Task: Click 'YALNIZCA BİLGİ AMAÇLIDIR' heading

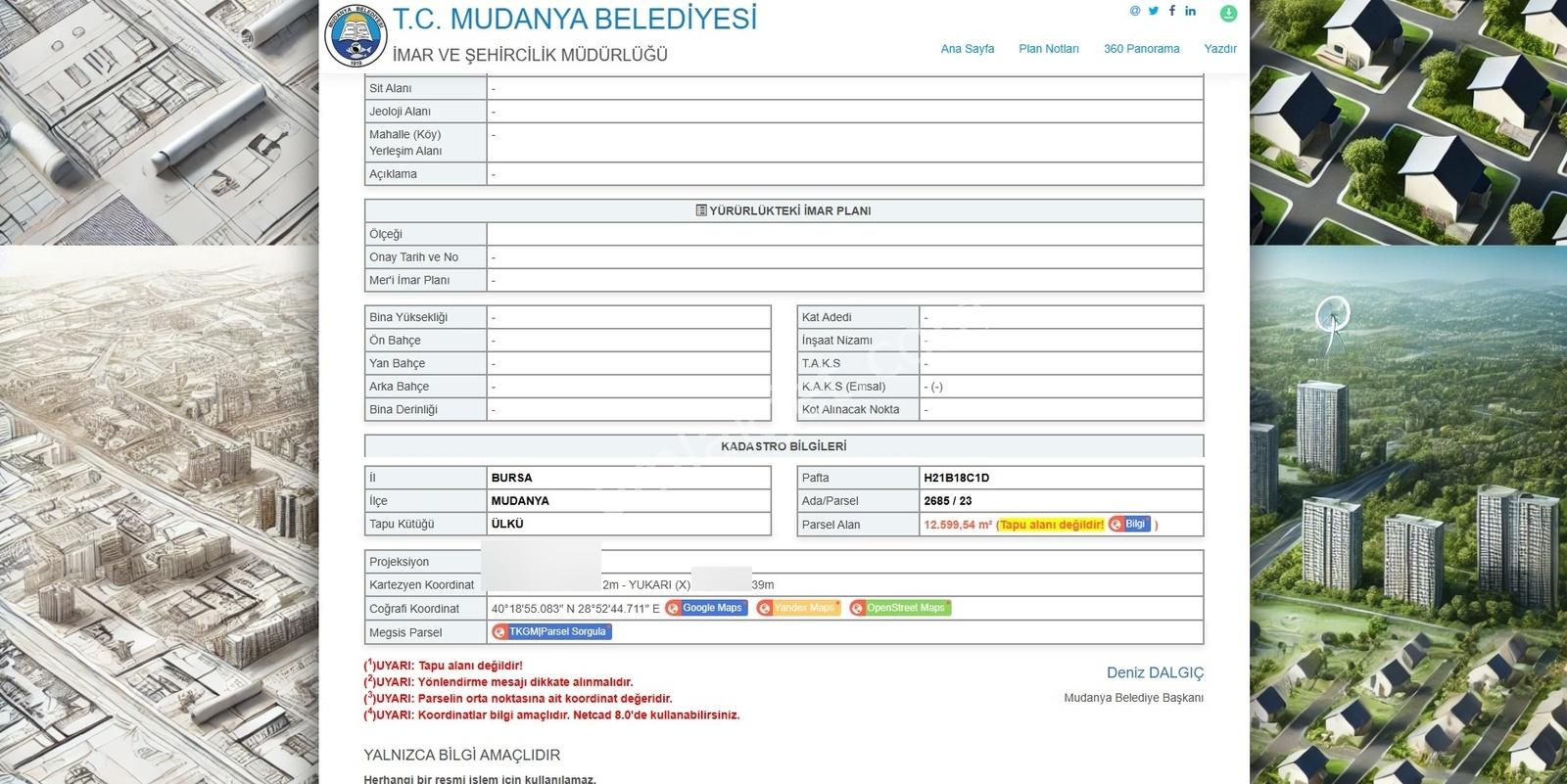Action: click(x=462, y=756)
